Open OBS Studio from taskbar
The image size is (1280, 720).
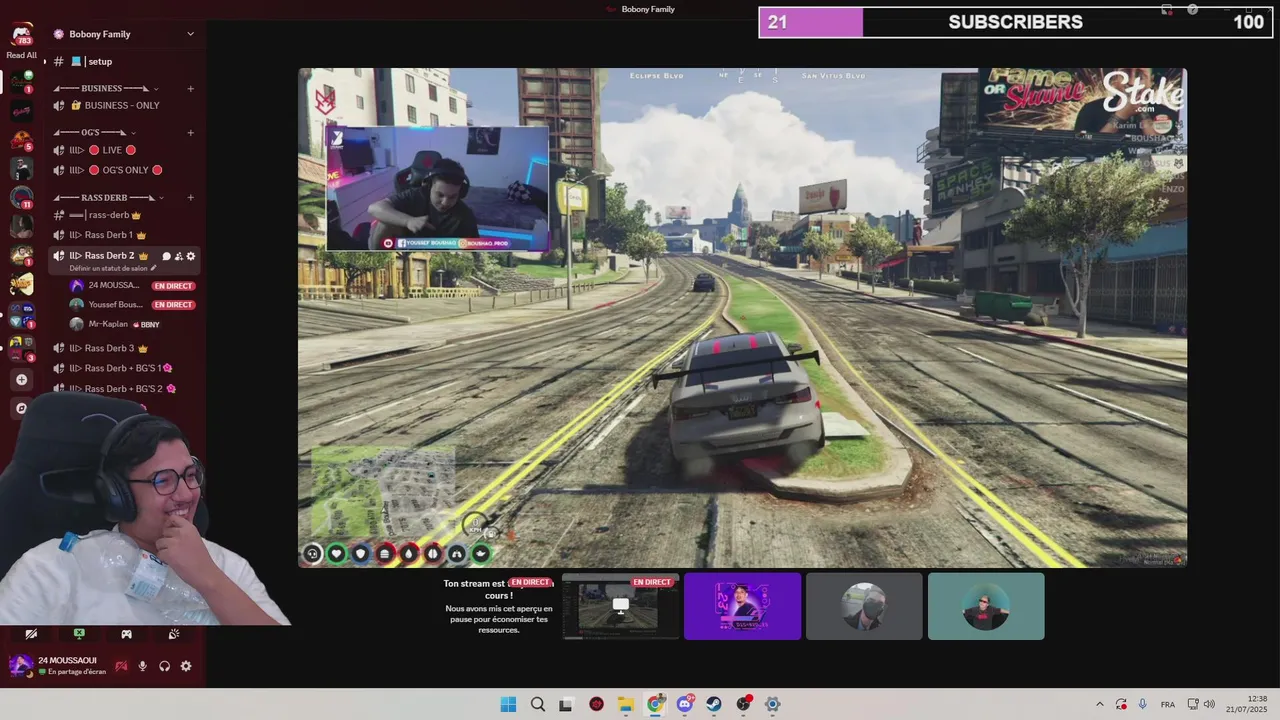(x=743, y=704)
